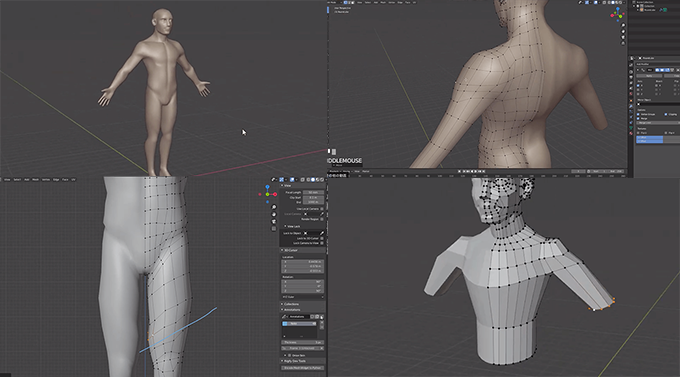The image size is (680, 377).
Task: Open the XYZ Euler rotation mode dropdown
Action: [303, 297]
